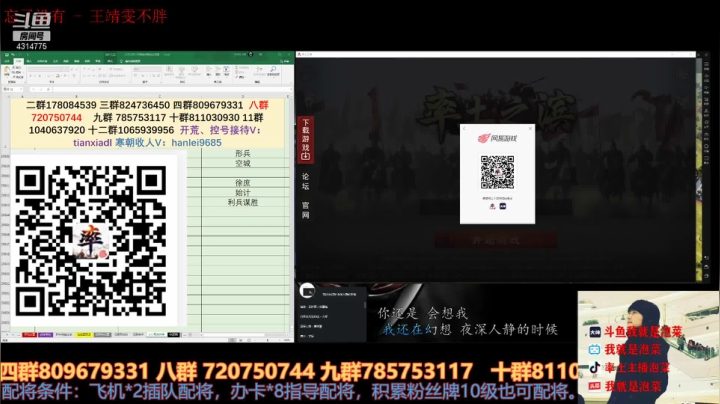Select the merged cell listing group numbers
Screen dimensions: 720x404
coord(147,123)
